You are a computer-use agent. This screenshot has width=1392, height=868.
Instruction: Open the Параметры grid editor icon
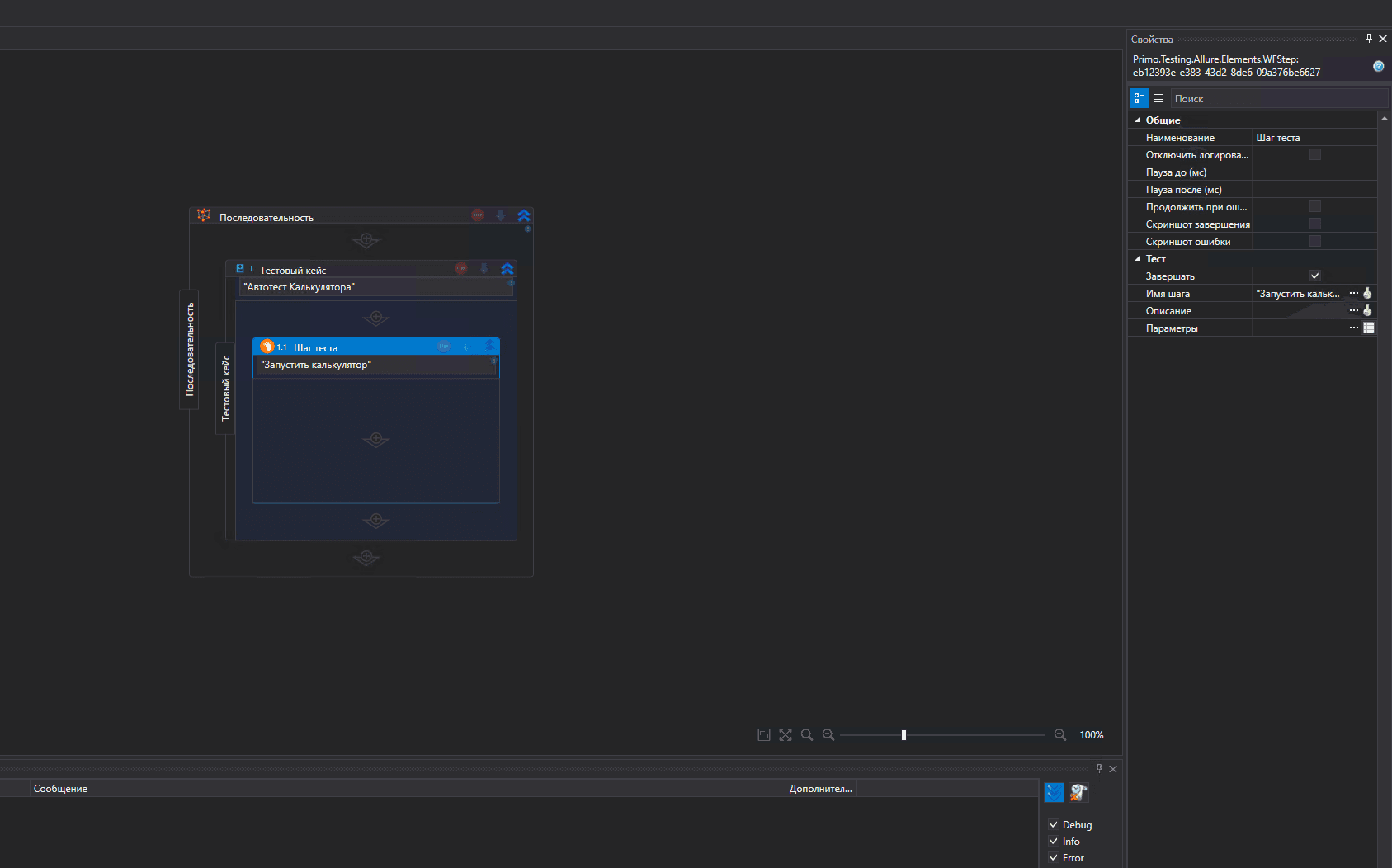pos(1369,328)
